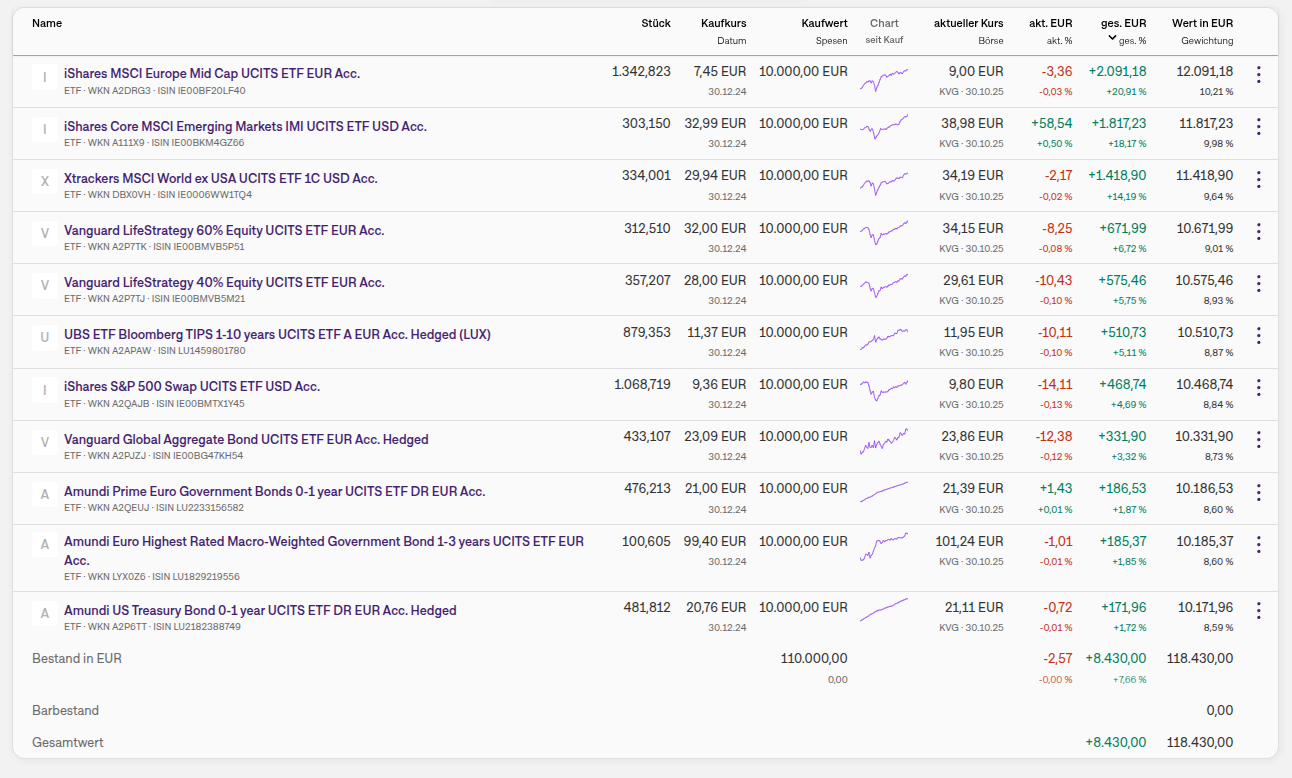
Task: Click aktueller Kurs column header
Action: point(968,23)
